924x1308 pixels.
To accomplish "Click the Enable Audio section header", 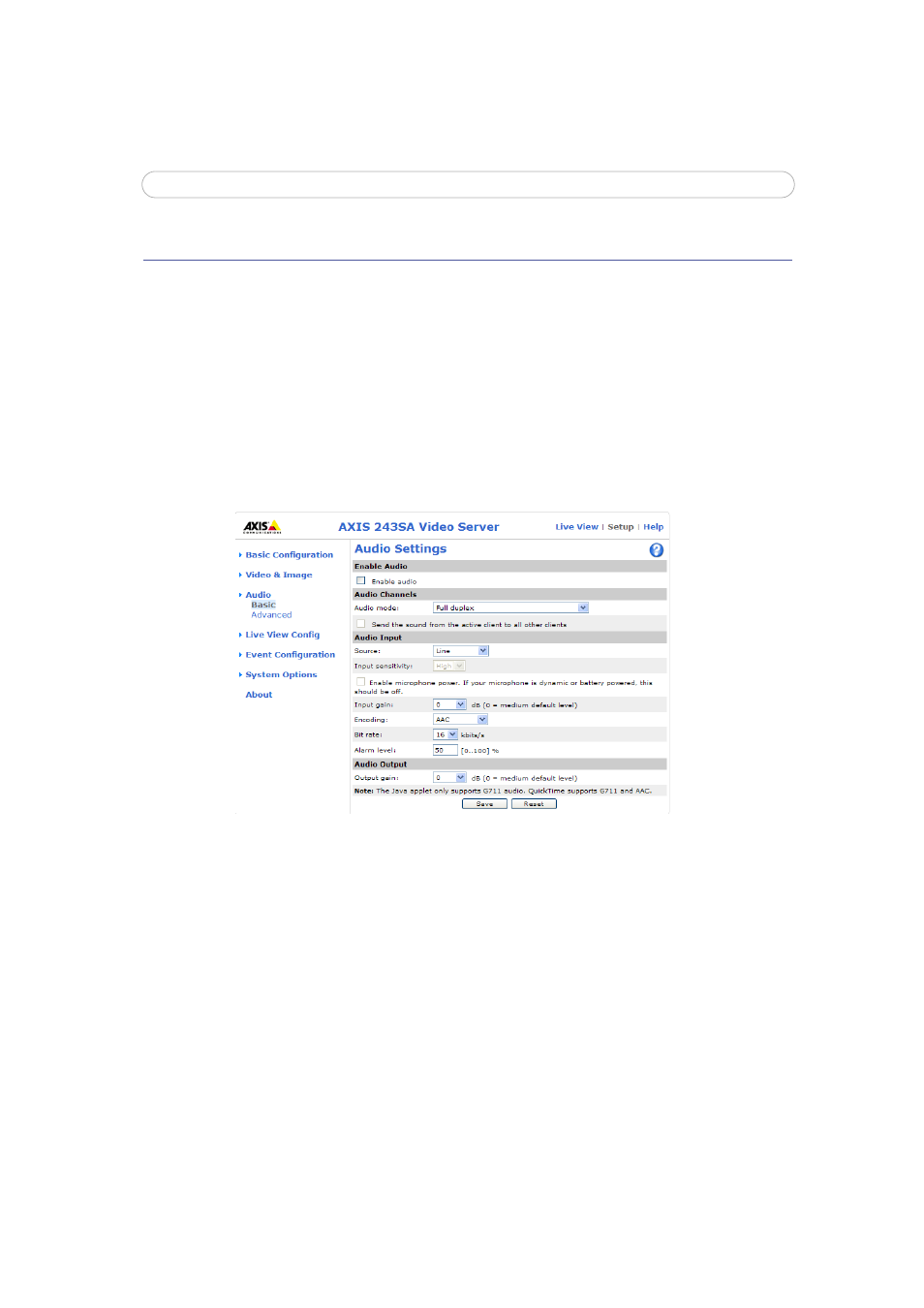I will point(509,567).
